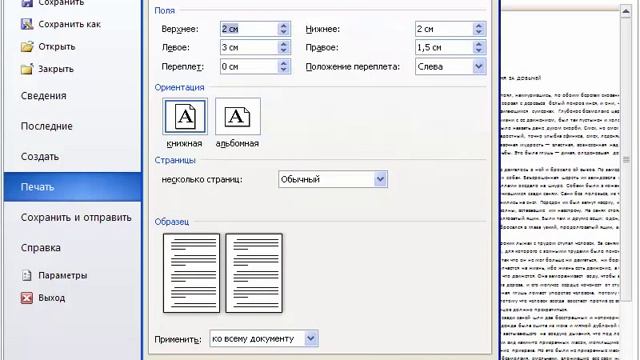Choose Открыть menu entry
The height and width of the screenshot is (360, 640).
pos(57,47)
